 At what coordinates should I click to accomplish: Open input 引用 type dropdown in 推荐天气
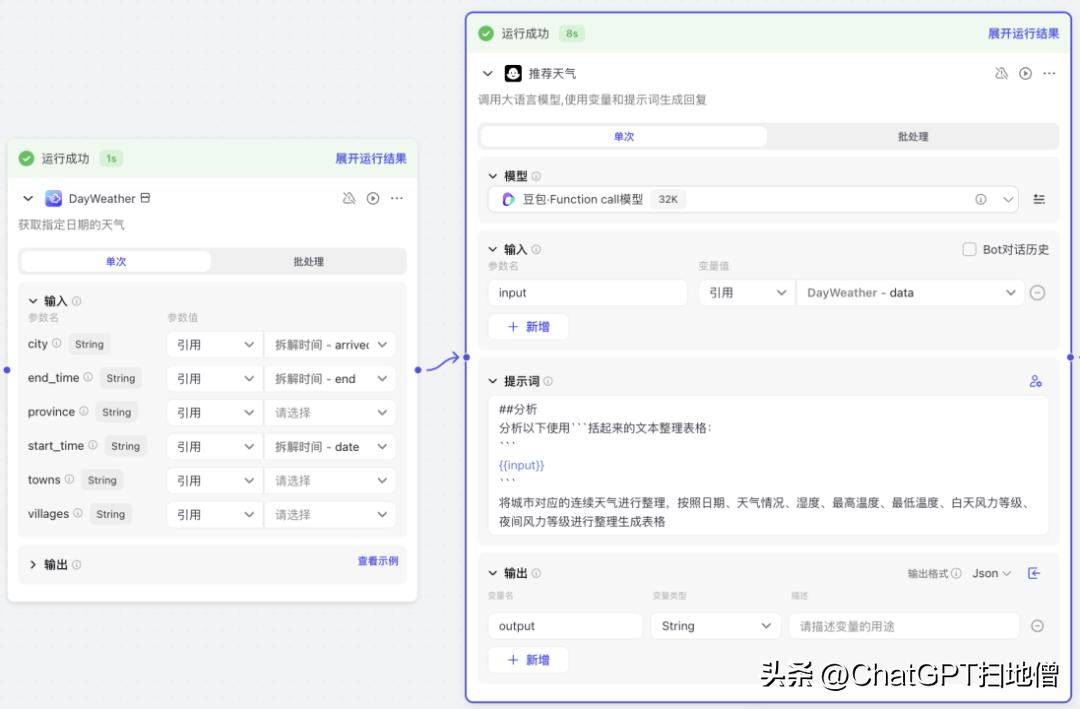coord(746,293)
